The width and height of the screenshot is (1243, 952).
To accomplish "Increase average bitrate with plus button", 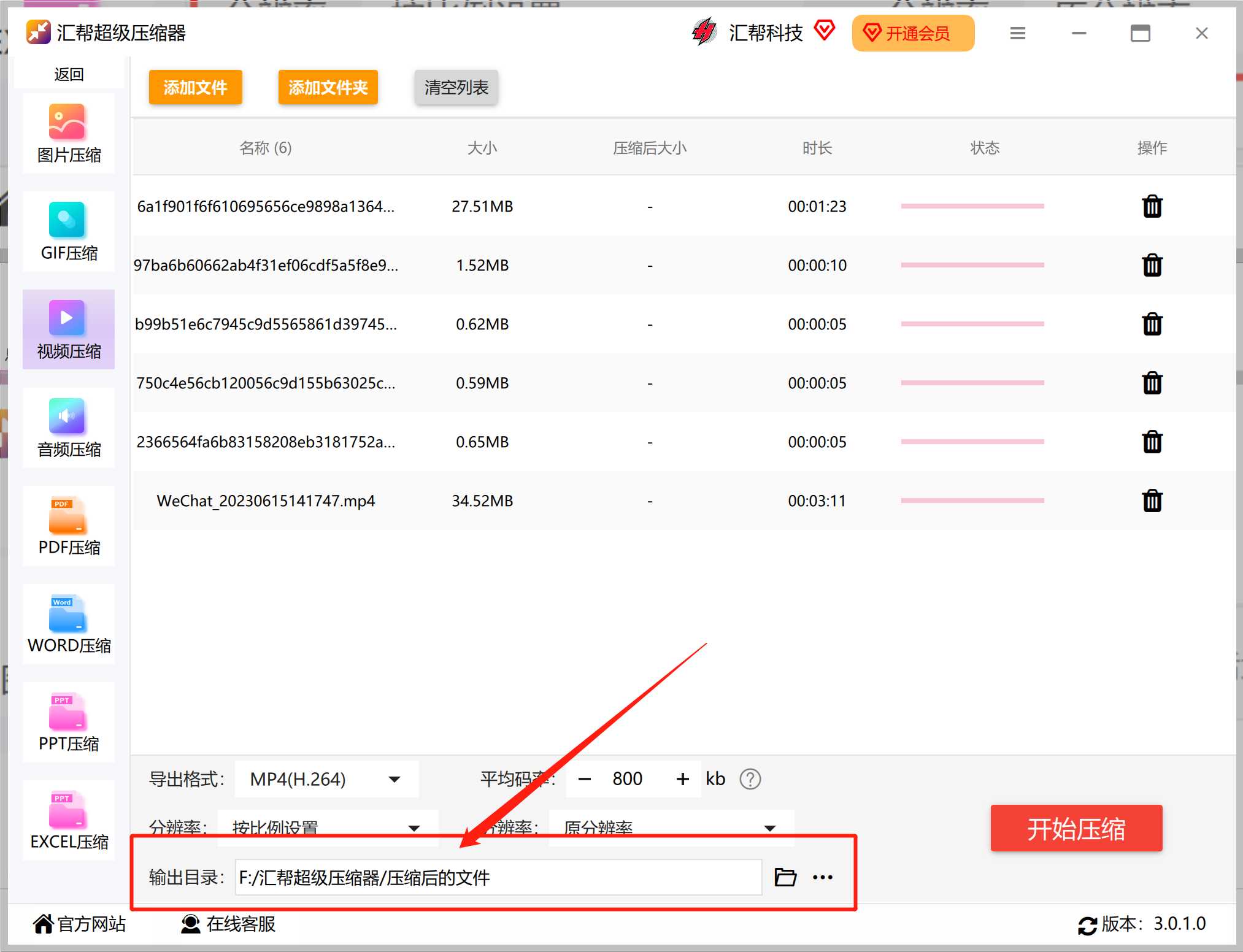I will point(682,779).
